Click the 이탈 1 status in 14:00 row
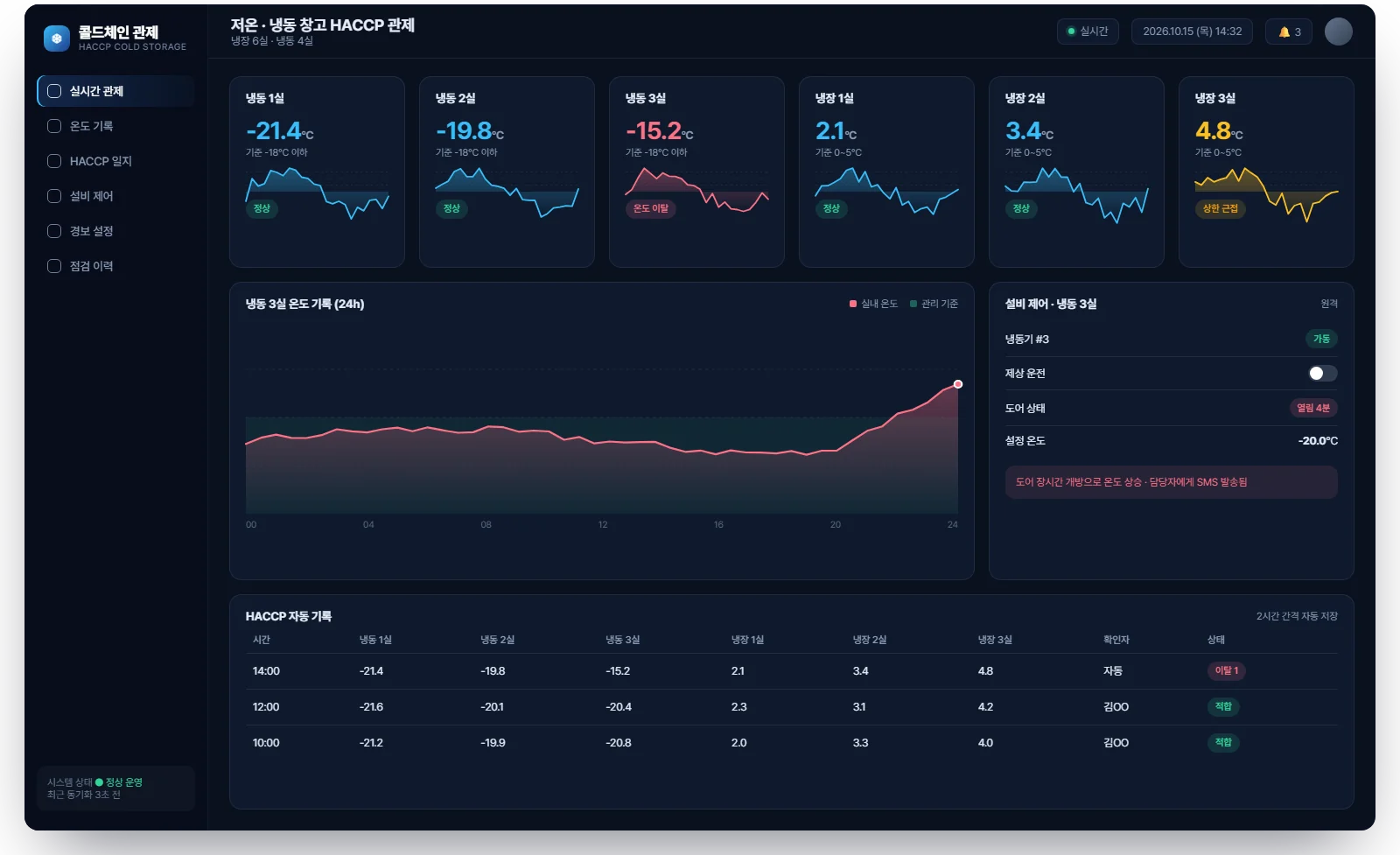The image size is (1400, 855). pos(1226,671)
